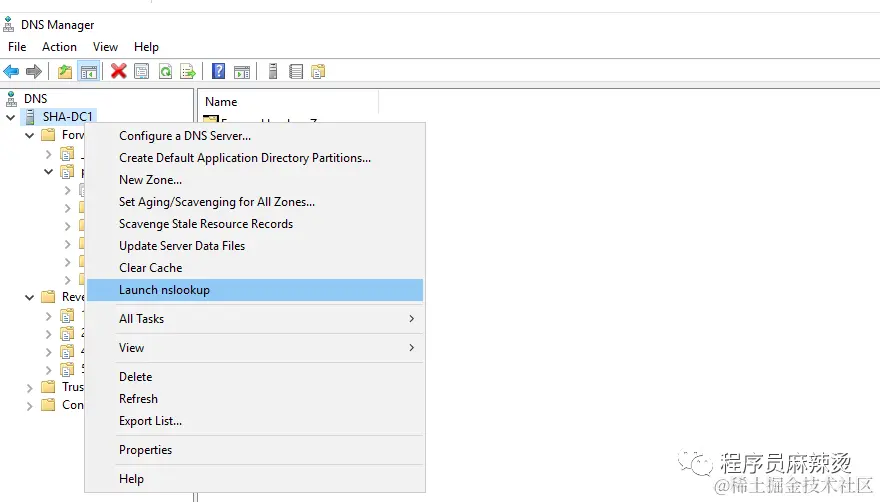Open the All Tasks submenu arrow
880x502 pixels.
[411, 319]
